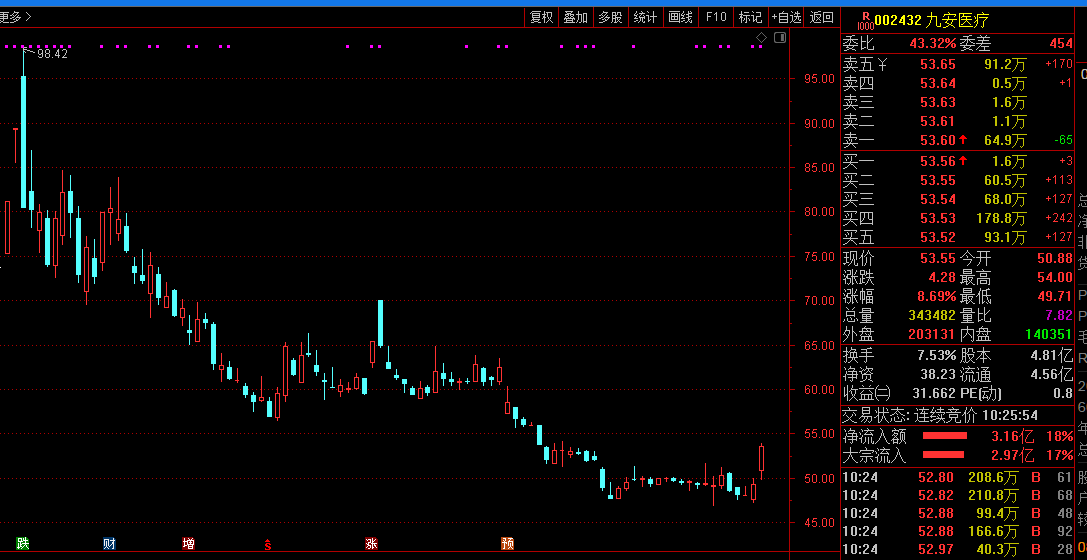Click the diamond icon above the price axis
This screenshot has height=560, width=1087.
tap(761, 38)
